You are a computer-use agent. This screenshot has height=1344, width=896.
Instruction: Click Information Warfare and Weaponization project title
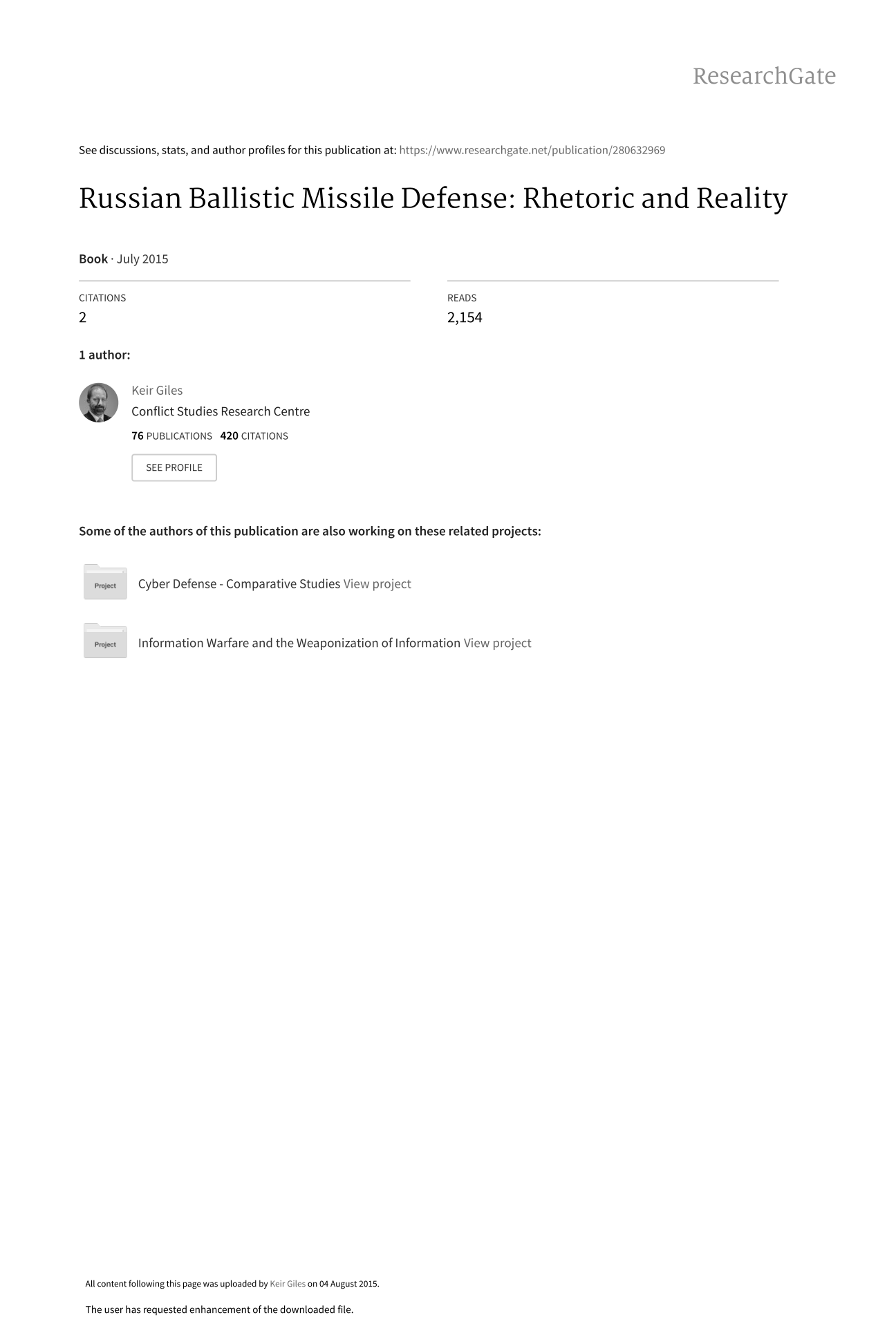click(299, 643)
